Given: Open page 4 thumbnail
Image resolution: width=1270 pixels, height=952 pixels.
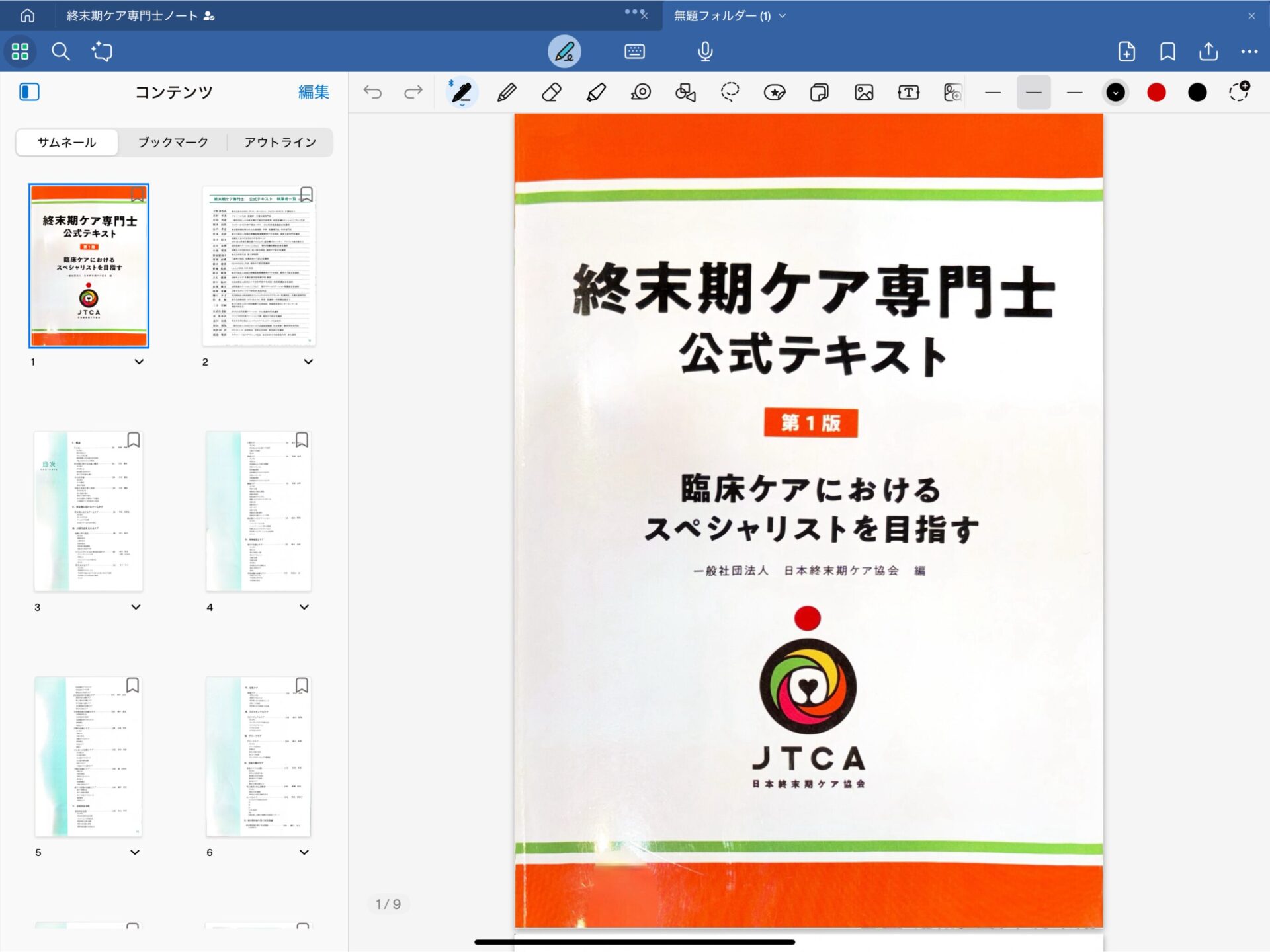Looking at the screenshot, I should (x=259, y=511).
